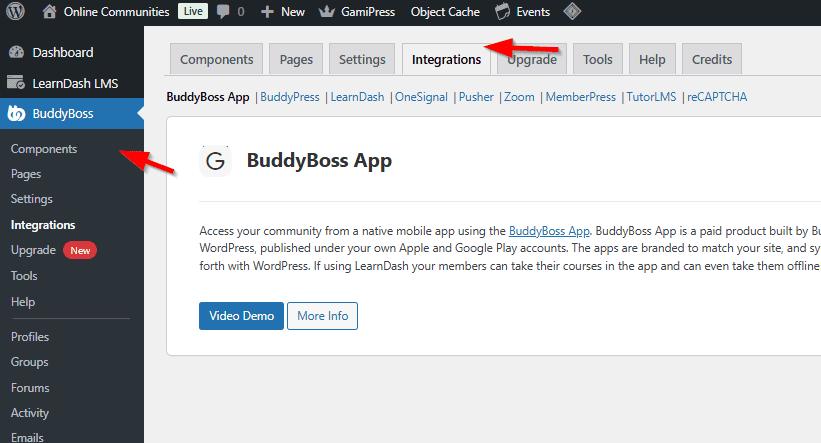Click the Live status badge
This screenshot has width=821, height=443.
pyautogui.click(x=193, y=11)
